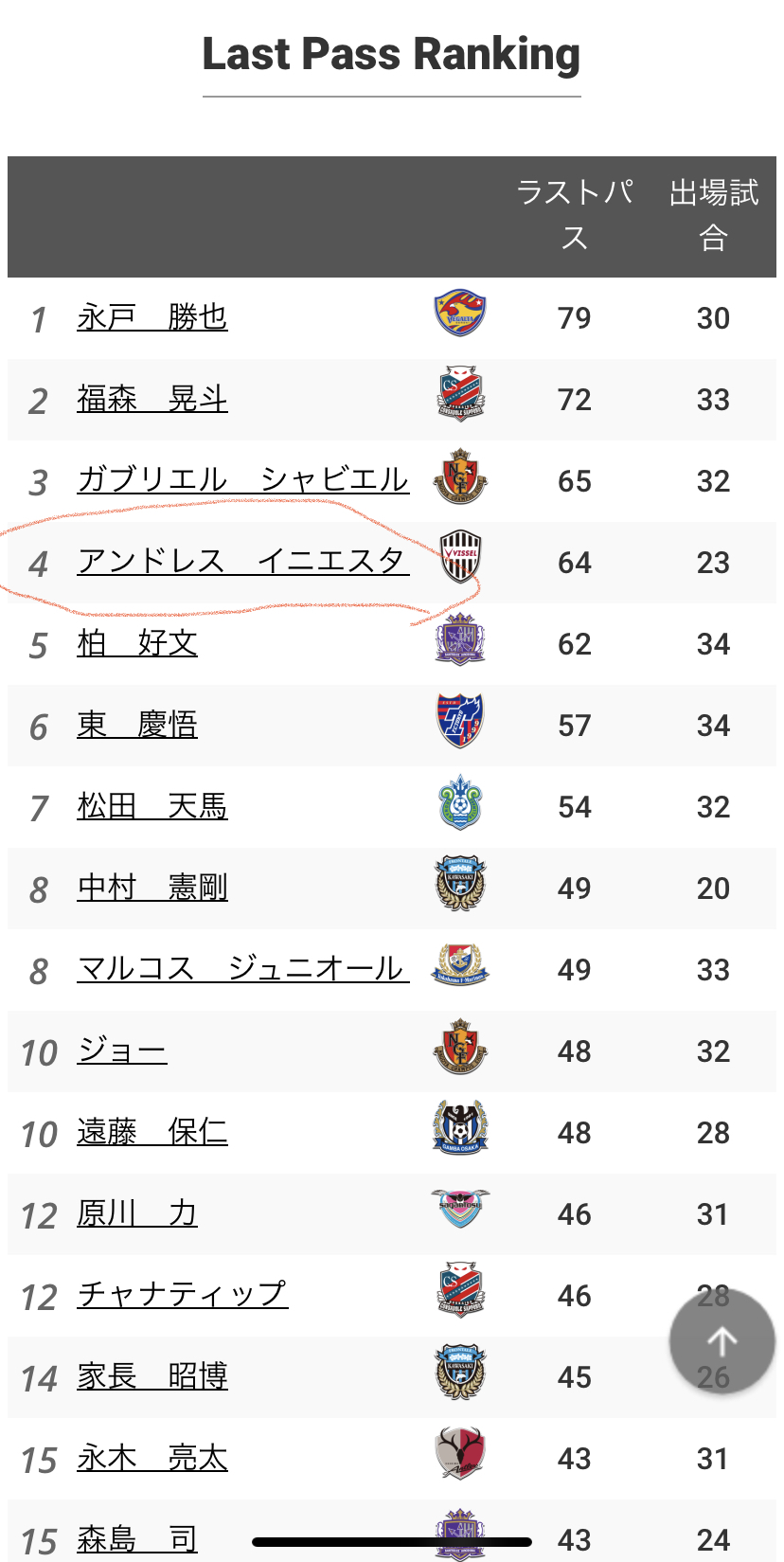This screenshot has width=784, height=1562.
Task: Click the Kashima Antlers club crest
Action: point(460,1454)
